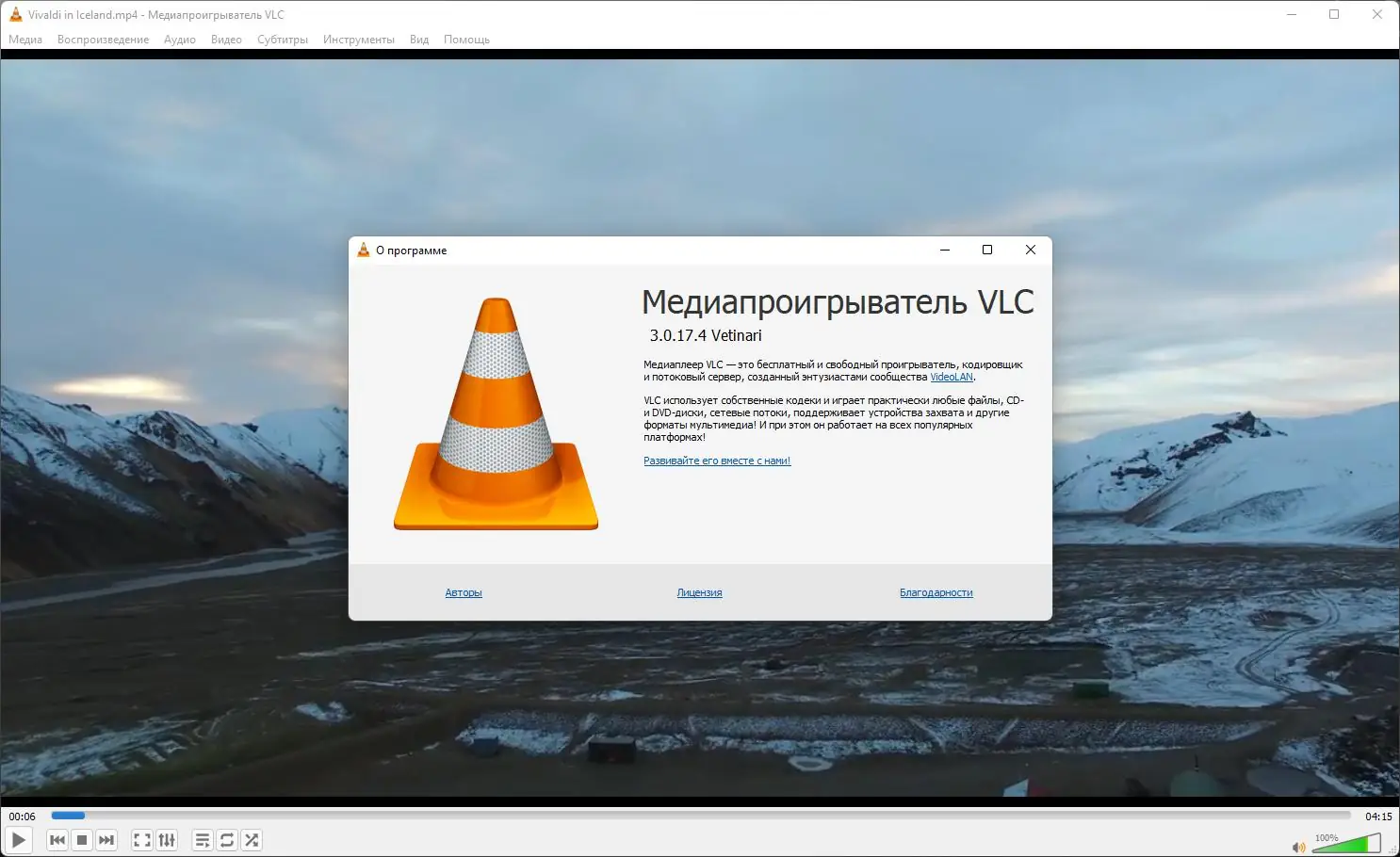Click the cone icon in the 'О программе' title bar

364,250
